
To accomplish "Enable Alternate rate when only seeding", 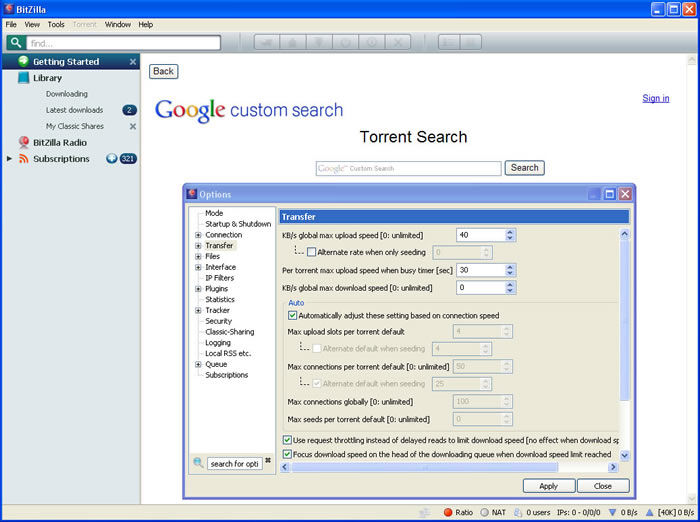I will pyautogui.click(x=312, y=252).
